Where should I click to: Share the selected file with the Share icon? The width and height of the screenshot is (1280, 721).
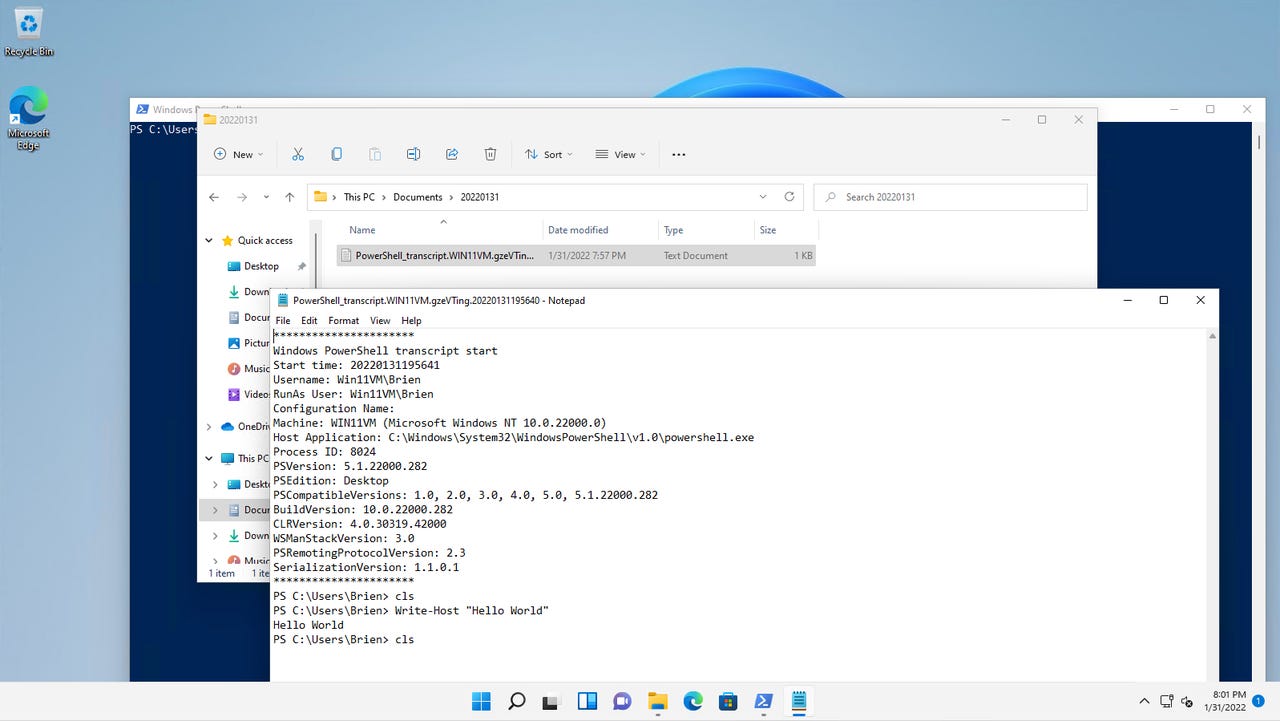(x=452, y=154)
